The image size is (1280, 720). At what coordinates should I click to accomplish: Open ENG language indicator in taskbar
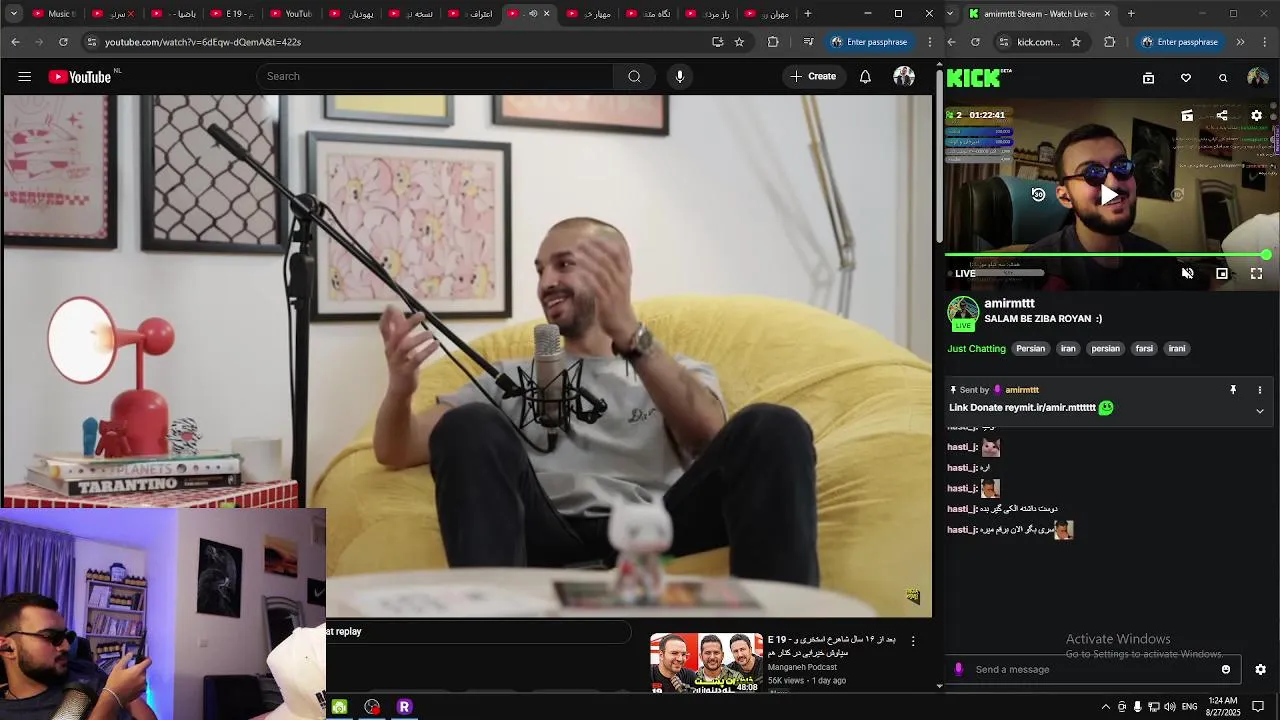click(x=1189, y=707)
